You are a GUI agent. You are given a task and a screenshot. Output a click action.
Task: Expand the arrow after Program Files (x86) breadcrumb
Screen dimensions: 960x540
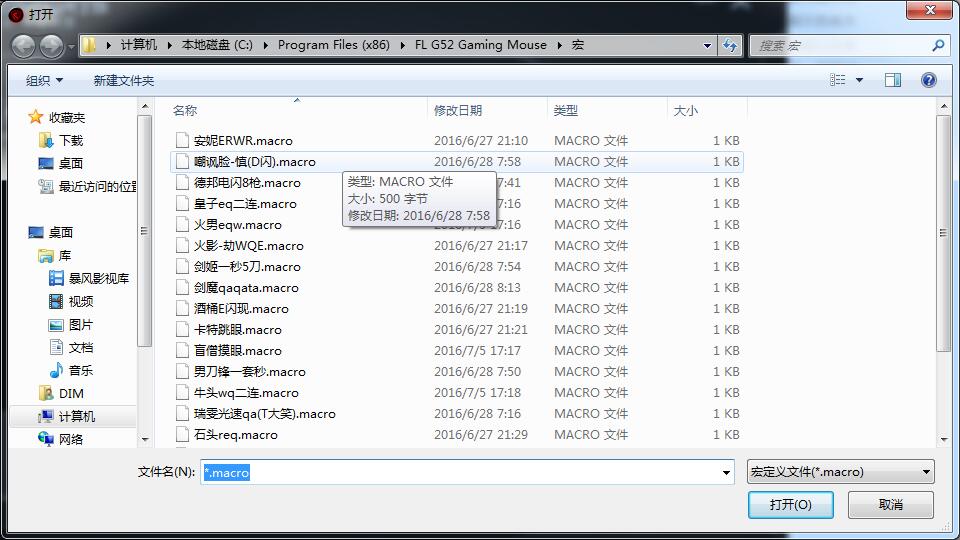pyautogui.click(x=402, y=45)
